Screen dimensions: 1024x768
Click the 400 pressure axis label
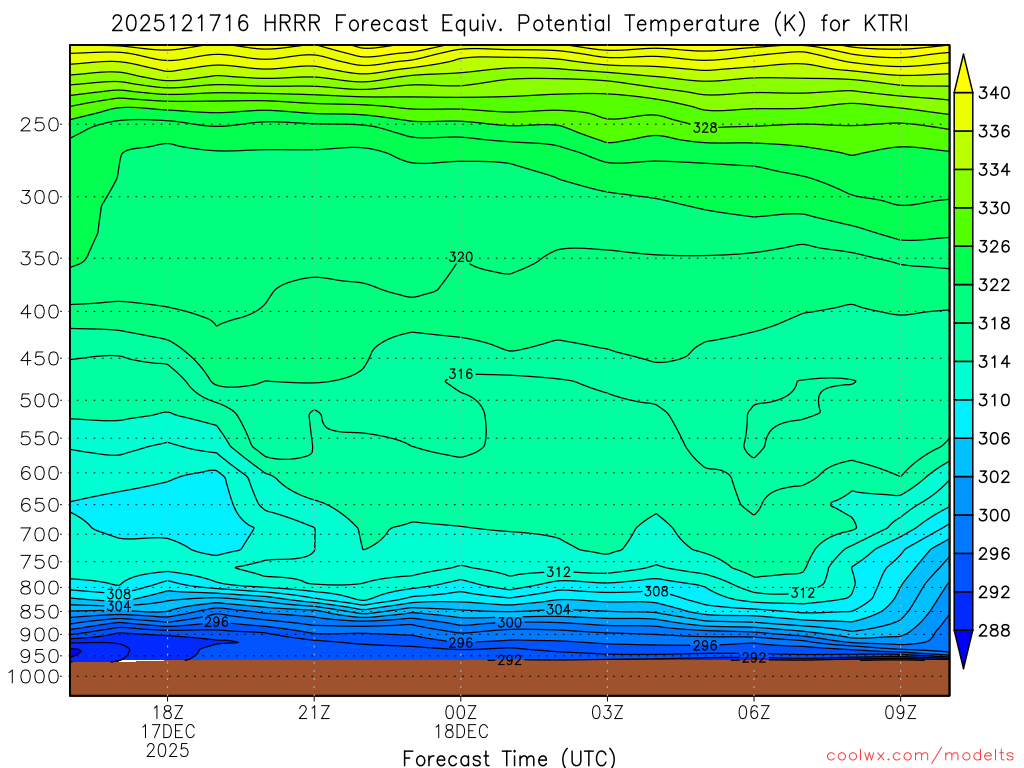pos(40,312)
